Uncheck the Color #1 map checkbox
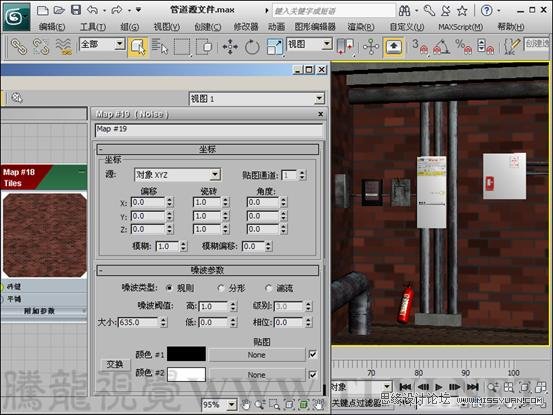Image resolution: width=553 pixels, height=415 pixels. coord(312,354)
